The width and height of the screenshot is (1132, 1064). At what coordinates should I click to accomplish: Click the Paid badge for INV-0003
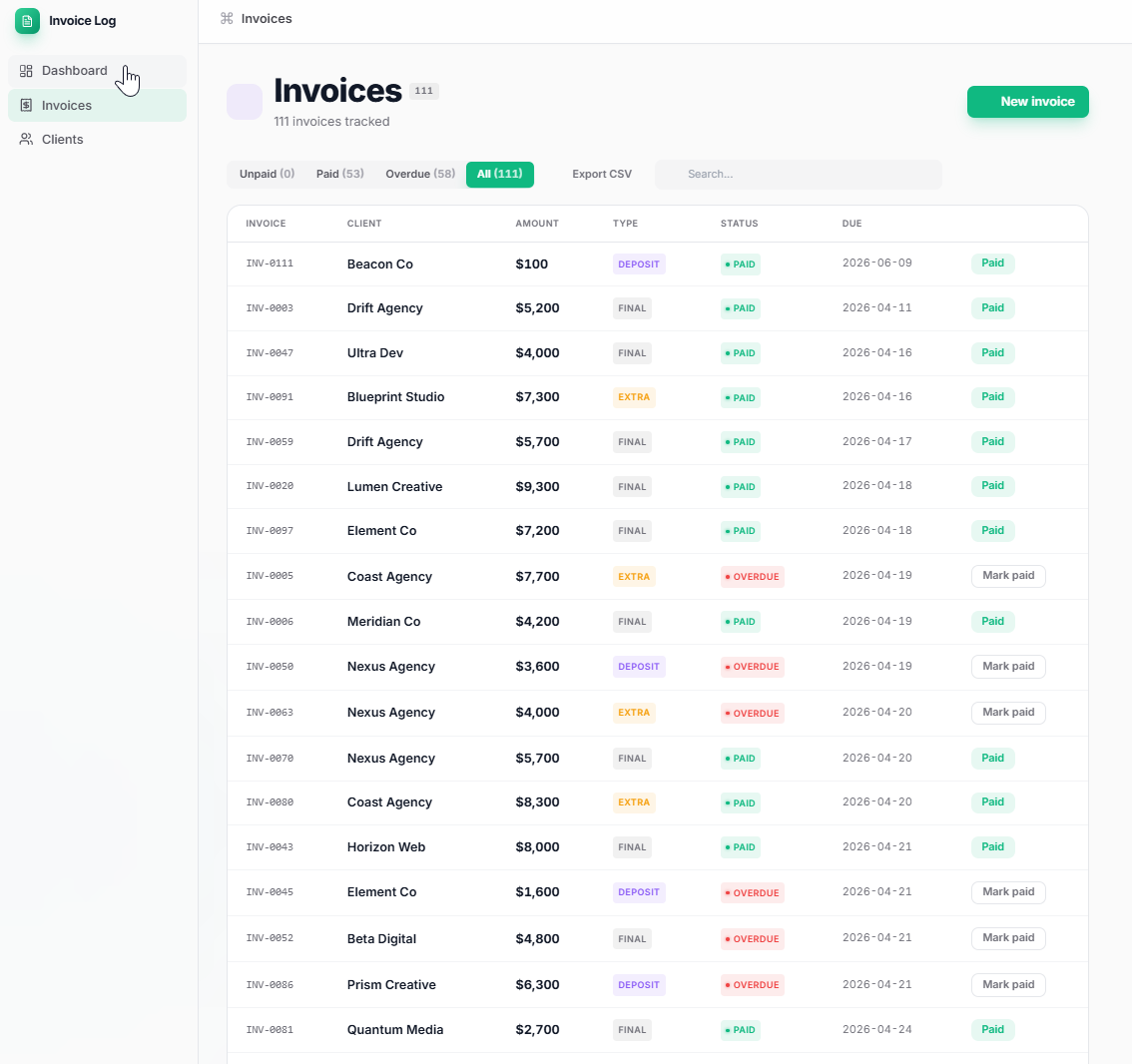(992, 308)
